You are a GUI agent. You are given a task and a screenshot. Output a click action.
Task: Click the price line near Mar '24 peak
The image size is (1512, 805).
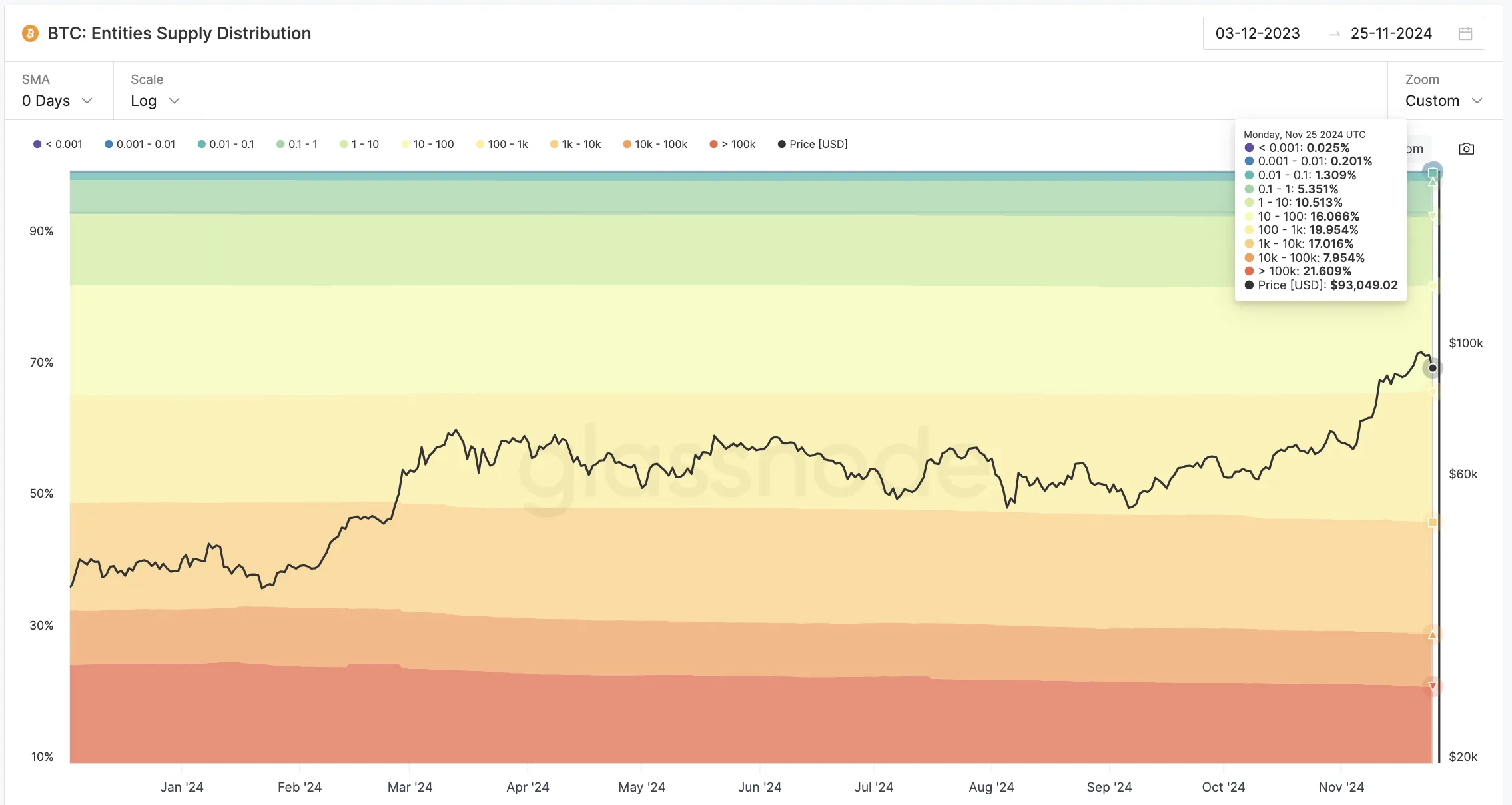click(x=455, y=431)
